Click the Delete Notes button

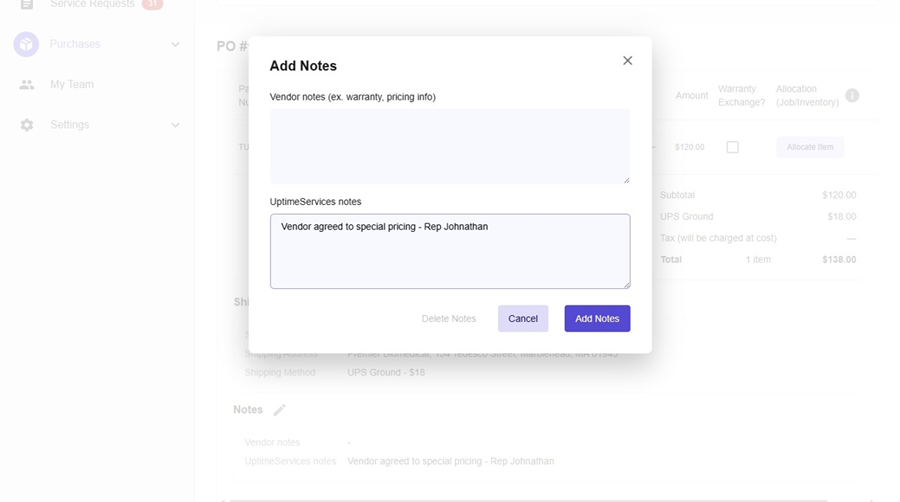coord(449,319)
